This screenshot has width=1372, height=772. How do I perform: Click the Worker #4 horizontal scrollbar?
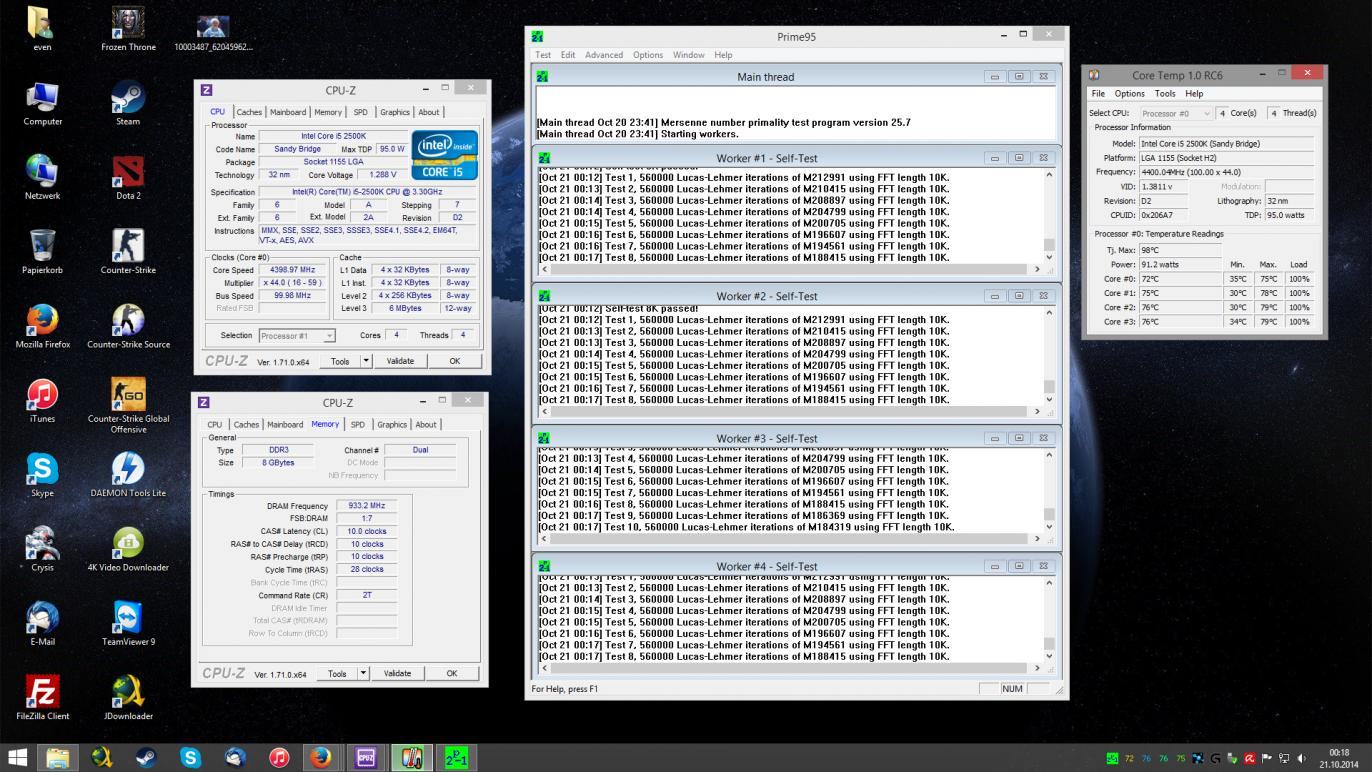[790, 669]
